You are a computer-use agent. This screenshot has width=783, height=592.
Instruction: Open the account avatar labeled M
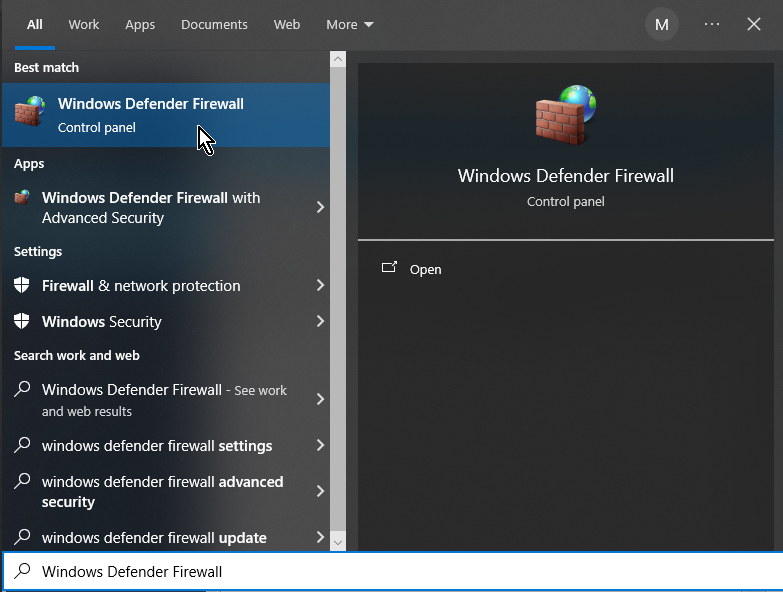coord(662,24)
